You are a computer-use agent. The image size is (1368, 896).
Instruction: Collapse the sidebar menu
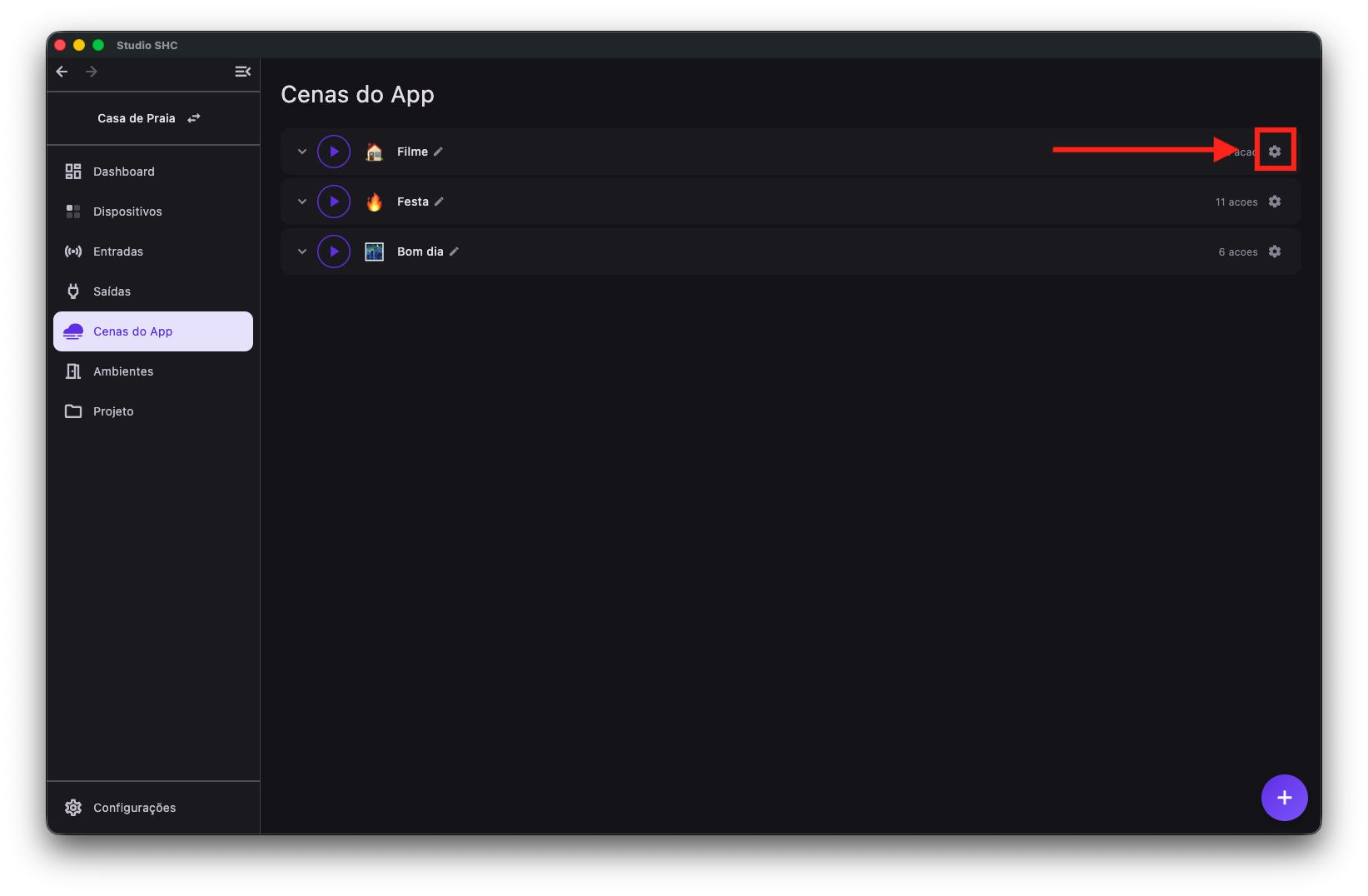pos(242,72)
